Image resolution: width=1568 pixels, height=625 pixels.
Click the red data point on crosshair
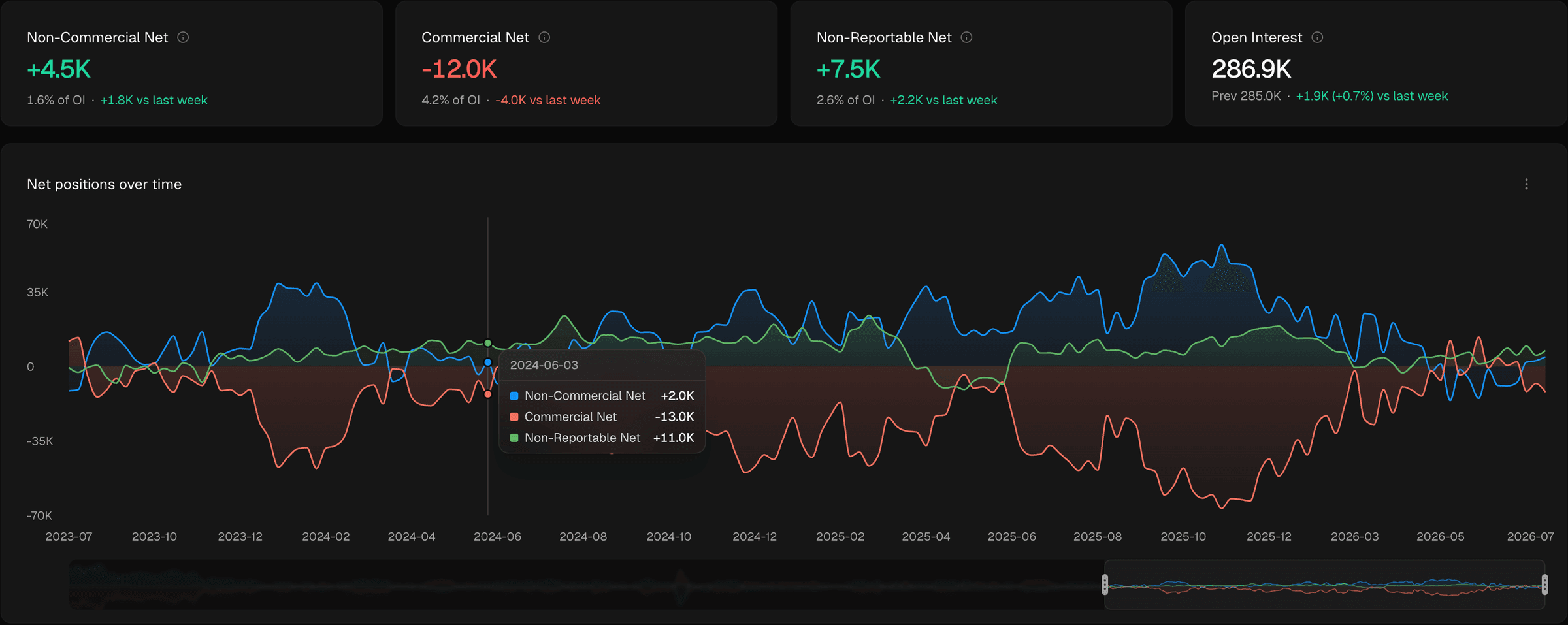coord(488,394)
